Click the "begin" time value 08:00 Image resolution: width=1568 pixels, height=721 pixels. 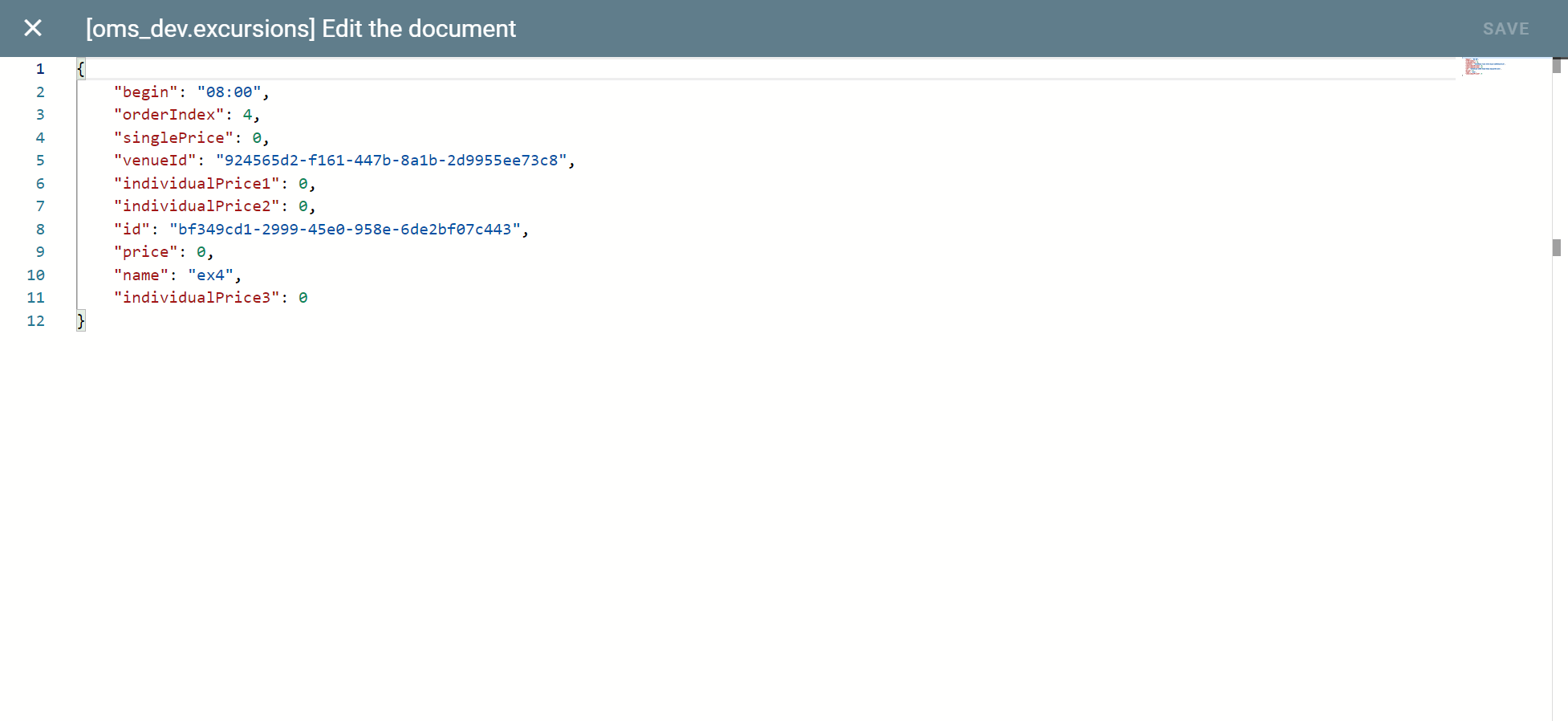(x=229, y=92)
